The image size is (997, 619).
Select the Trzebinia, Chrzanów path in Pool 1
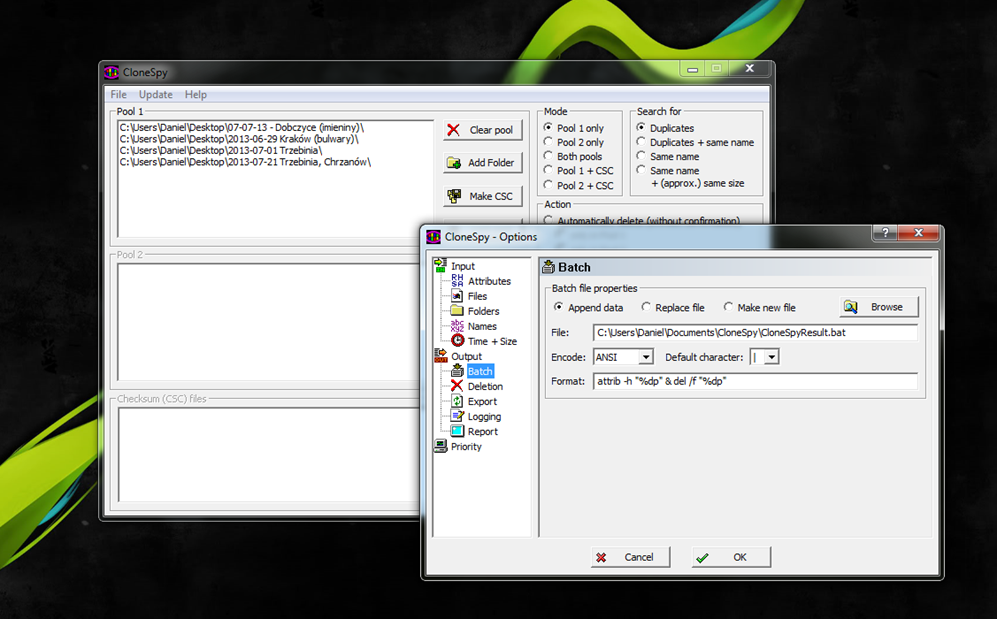pyautogui.click(x=245, y=161)
